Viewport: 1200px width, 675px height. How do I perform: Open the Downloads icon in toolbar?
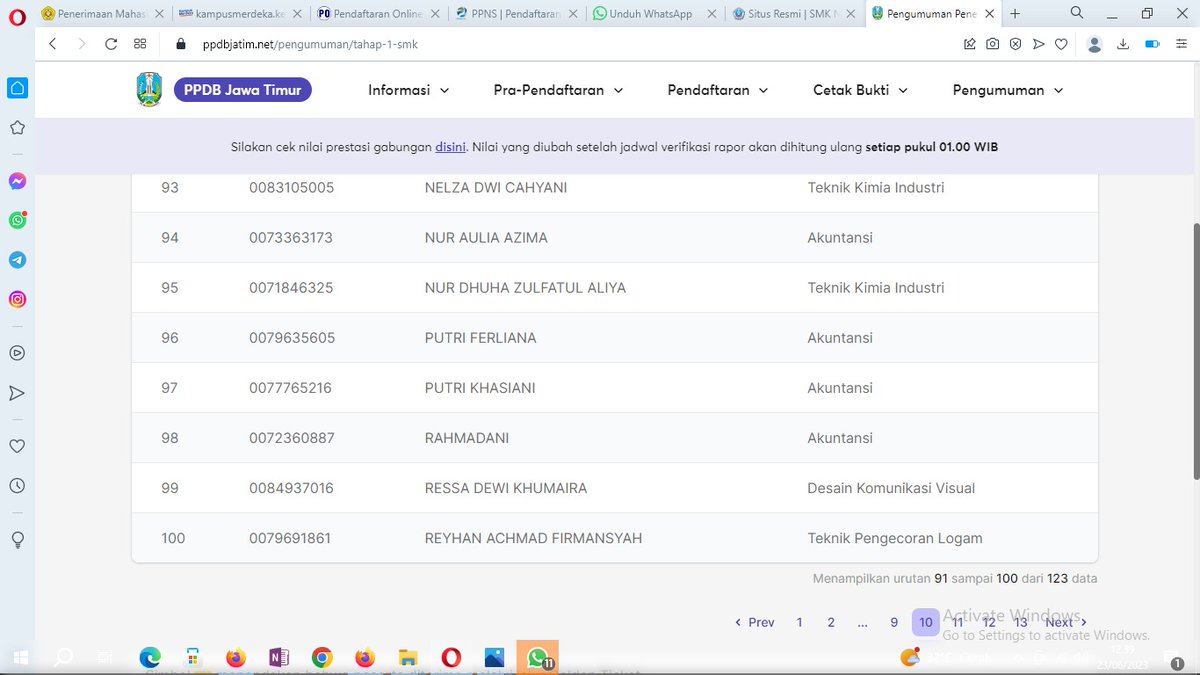1123,44
